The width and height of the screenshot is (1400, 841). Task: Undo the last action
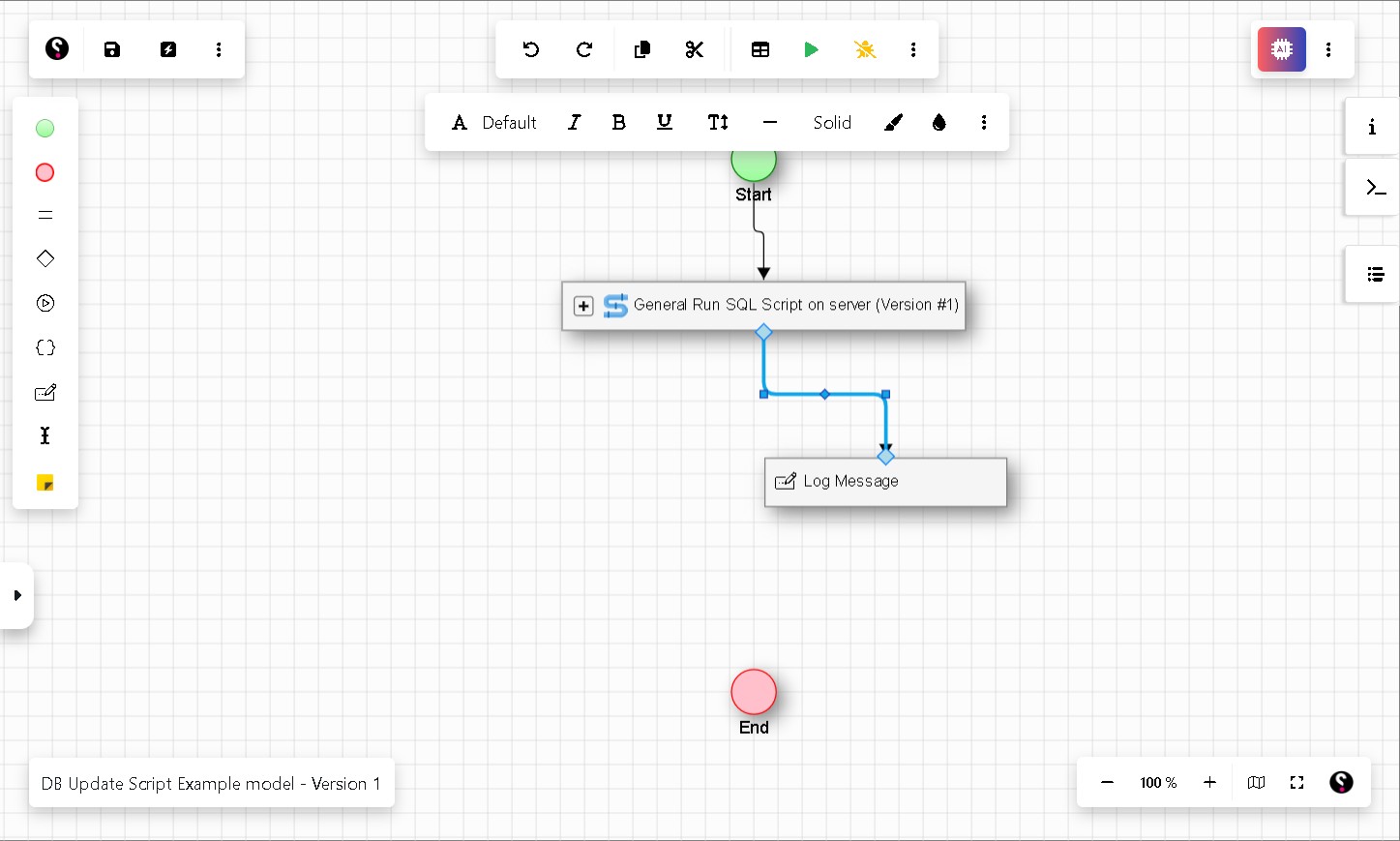coord(531,49)
